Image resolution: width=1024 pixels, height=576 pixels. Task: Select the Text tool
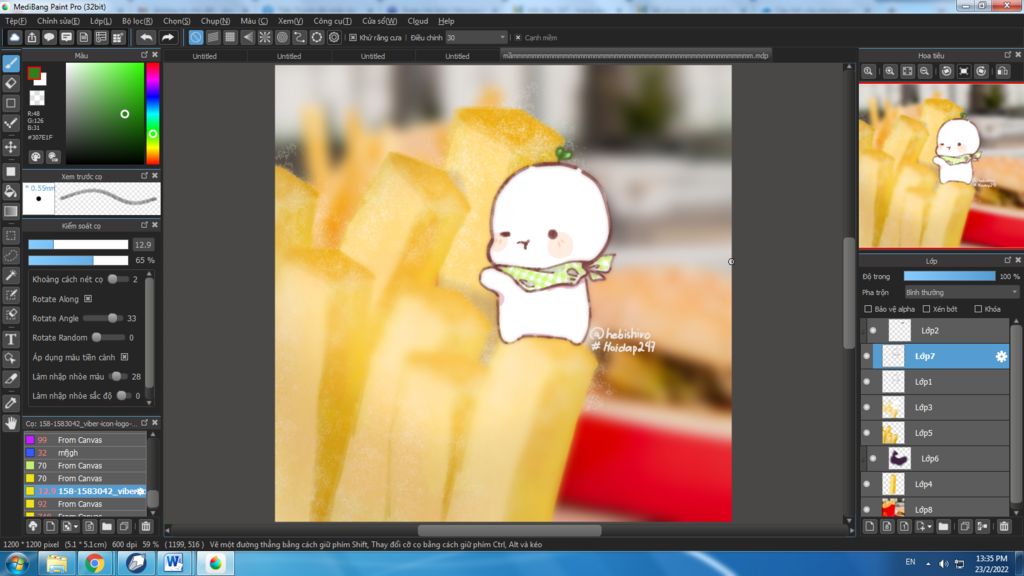point(11,339)
